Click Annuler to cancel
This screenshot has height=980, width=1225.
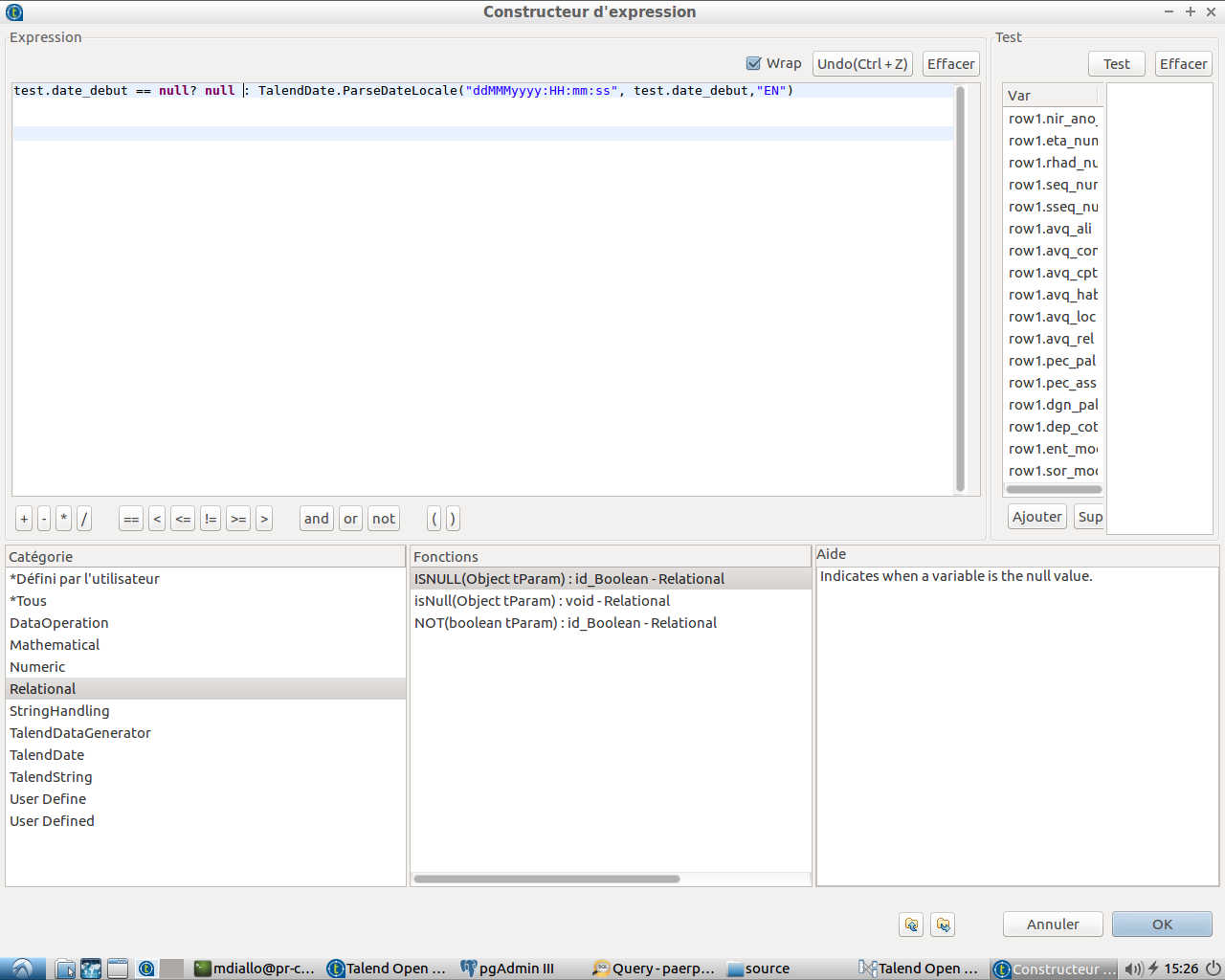click(x=1053, y=924)
